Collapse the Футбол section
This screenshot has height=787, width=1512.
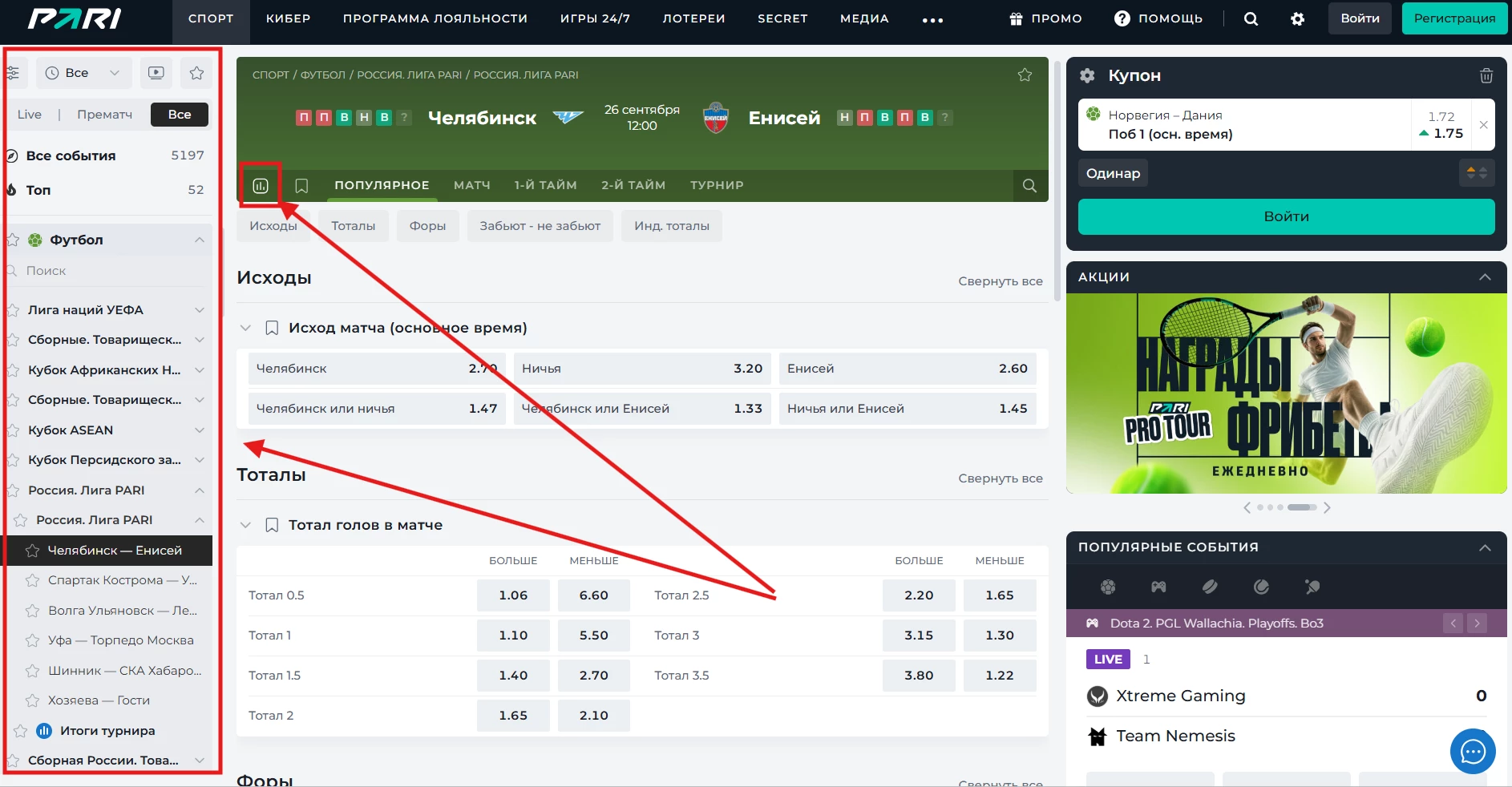click(200, 240)
